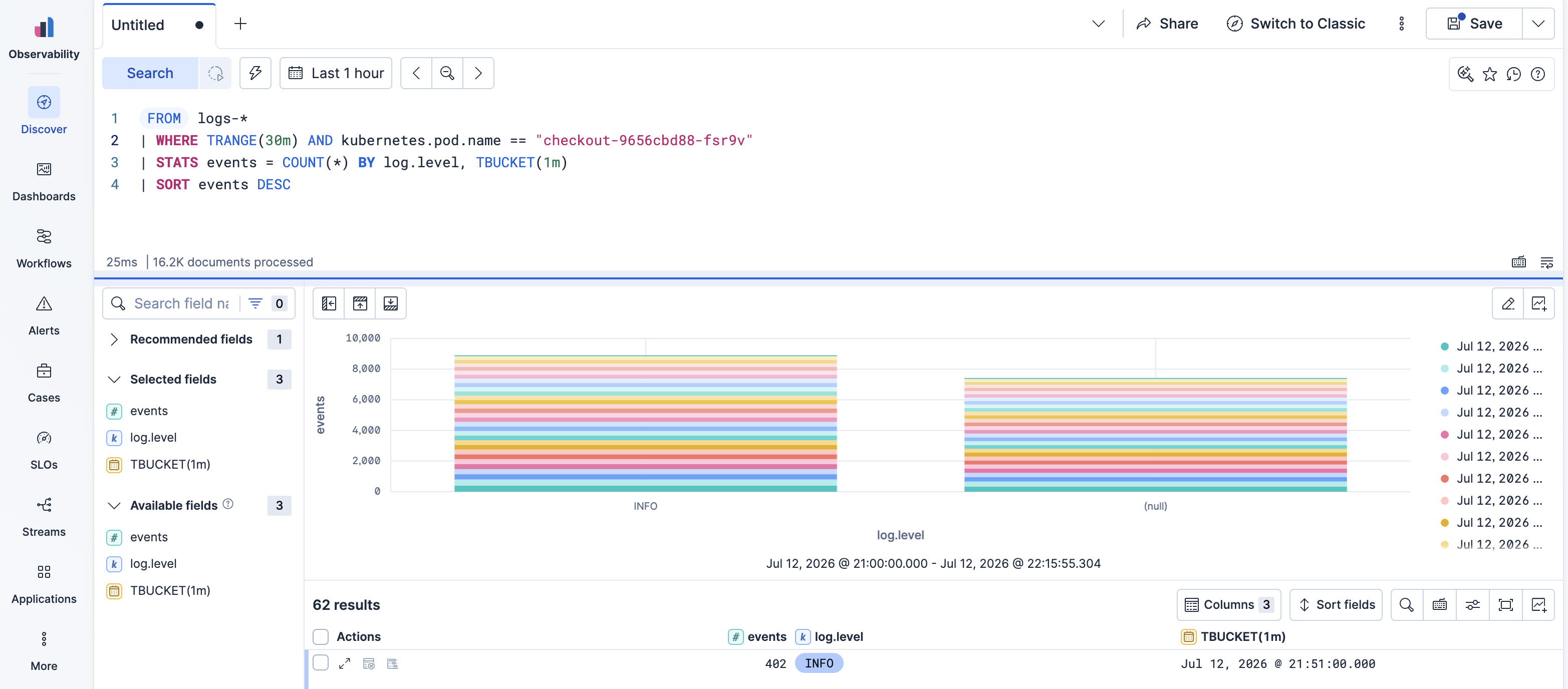Open the ES|QL help reference icon
The image size is (1568, 689).
pyautogui.click(x=1538, y=74)
